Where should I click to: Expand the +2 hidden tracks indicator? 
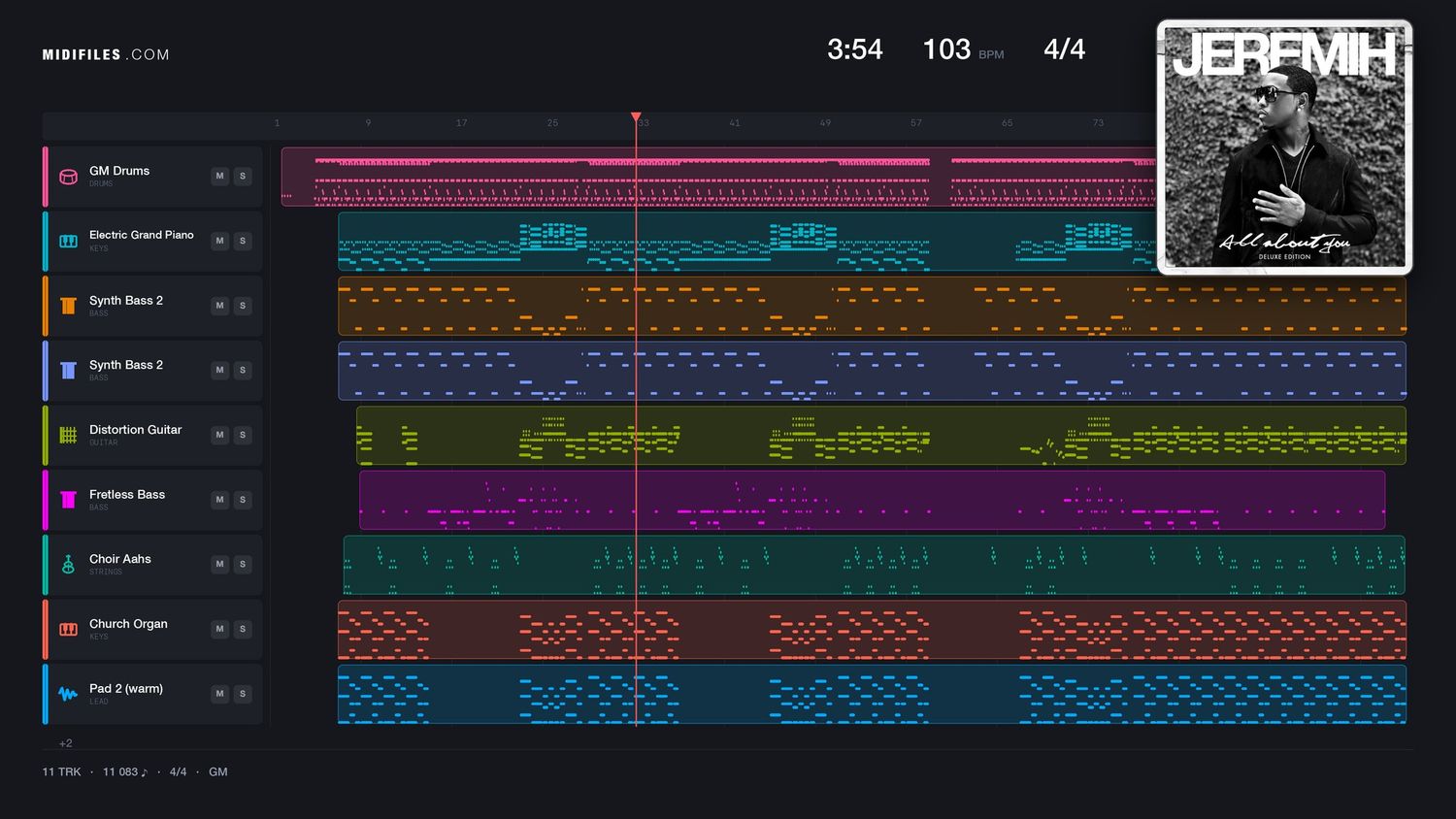(x=66, y=743)
